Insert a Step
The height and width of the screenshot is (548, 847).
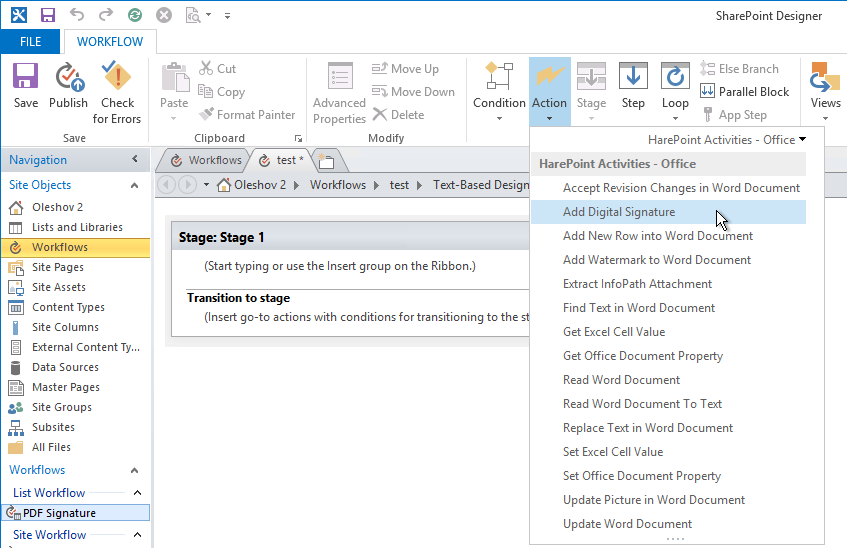point(633,86)
